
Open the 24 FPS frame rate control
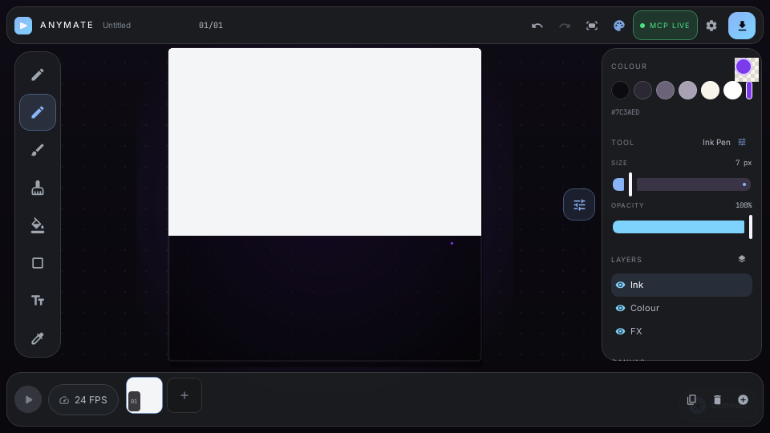pos(83,400)
